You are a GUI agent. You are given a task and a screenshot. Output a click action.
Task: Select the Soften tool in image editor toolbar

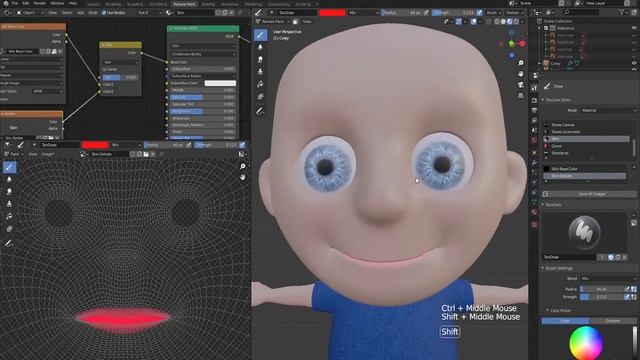point(9,179)
